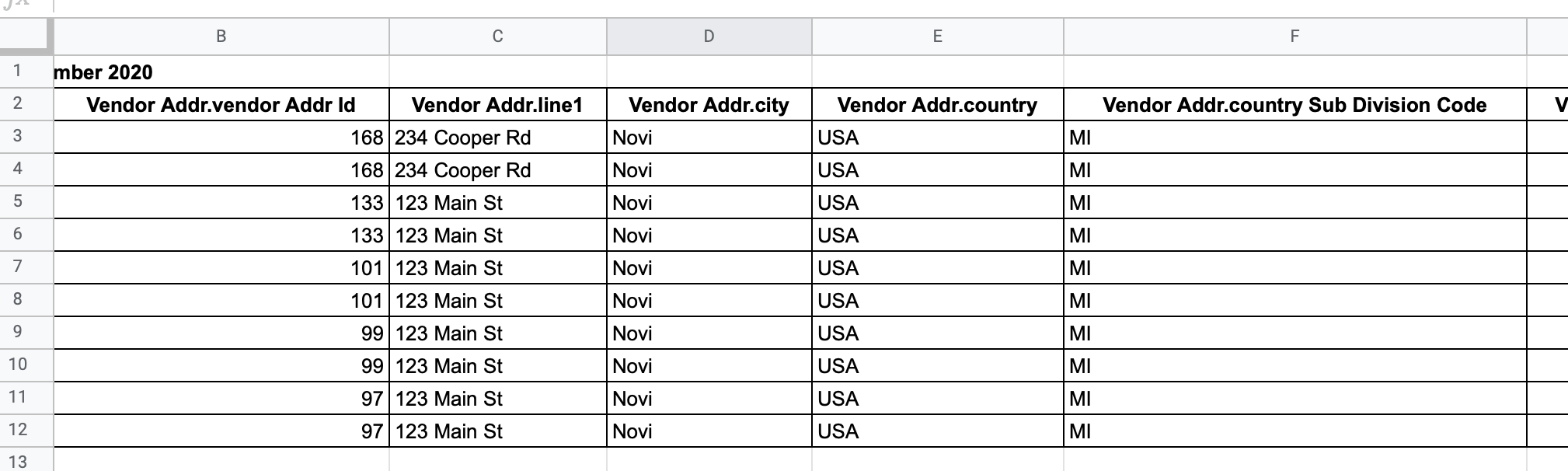Select column C header
Image resolution: width=1568 pixels, height=471 pixels.
tap(497, 37)
